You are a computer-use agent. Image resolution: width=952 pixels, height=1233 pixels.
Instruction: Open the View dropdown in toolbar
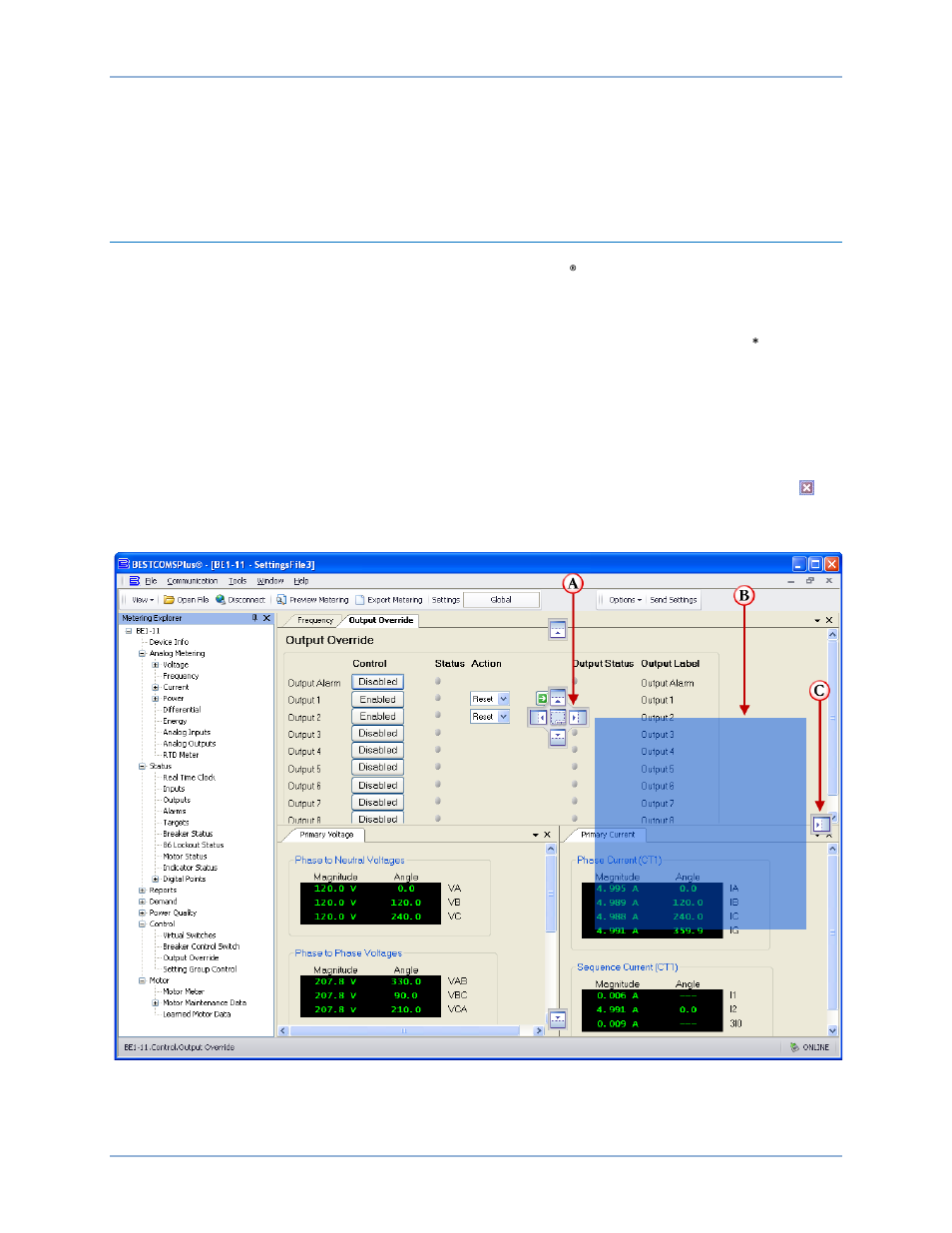point(142,600)
